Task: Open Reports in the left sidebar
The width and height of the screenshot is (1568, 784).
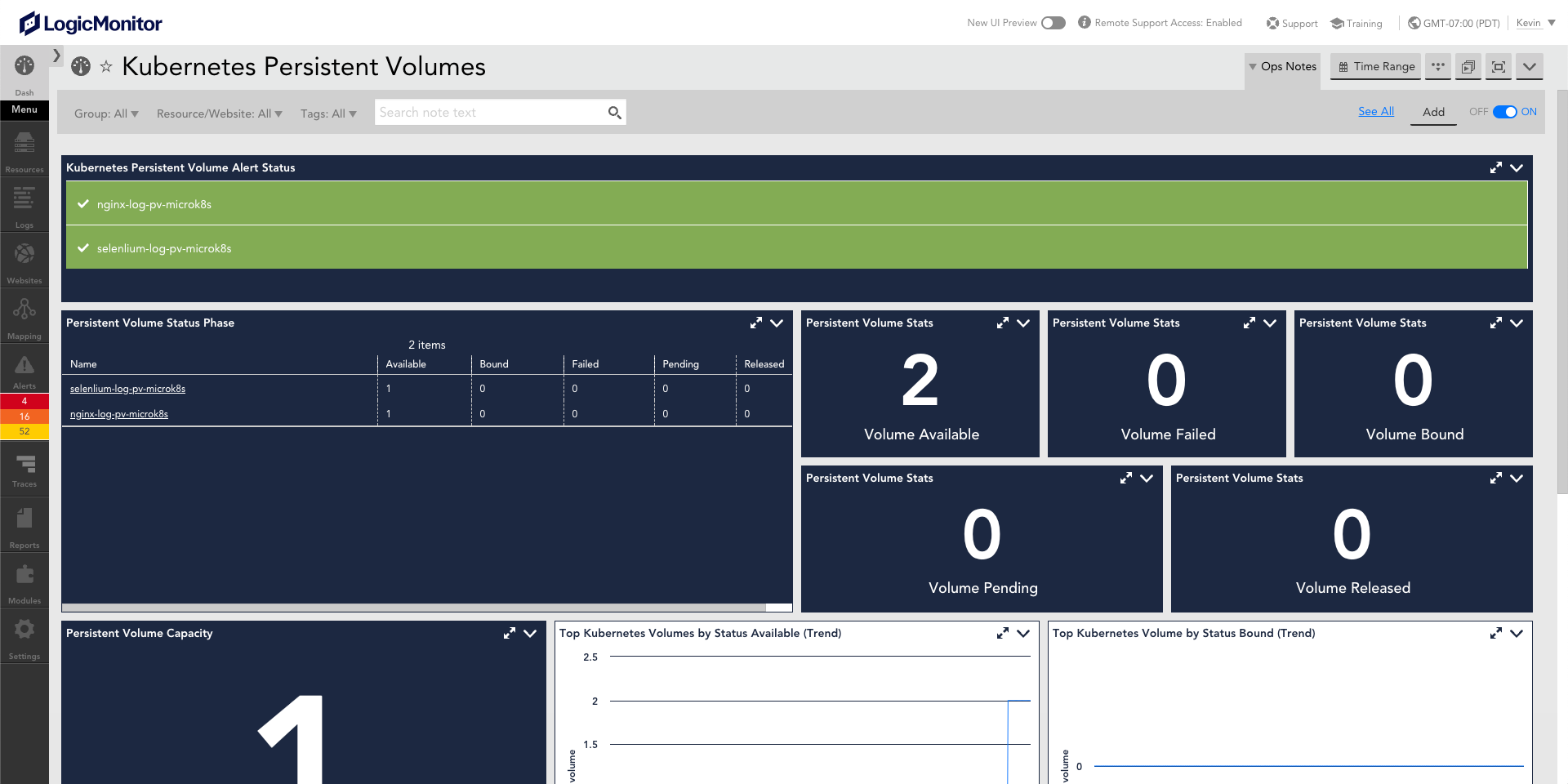Action: coord(24,526)
